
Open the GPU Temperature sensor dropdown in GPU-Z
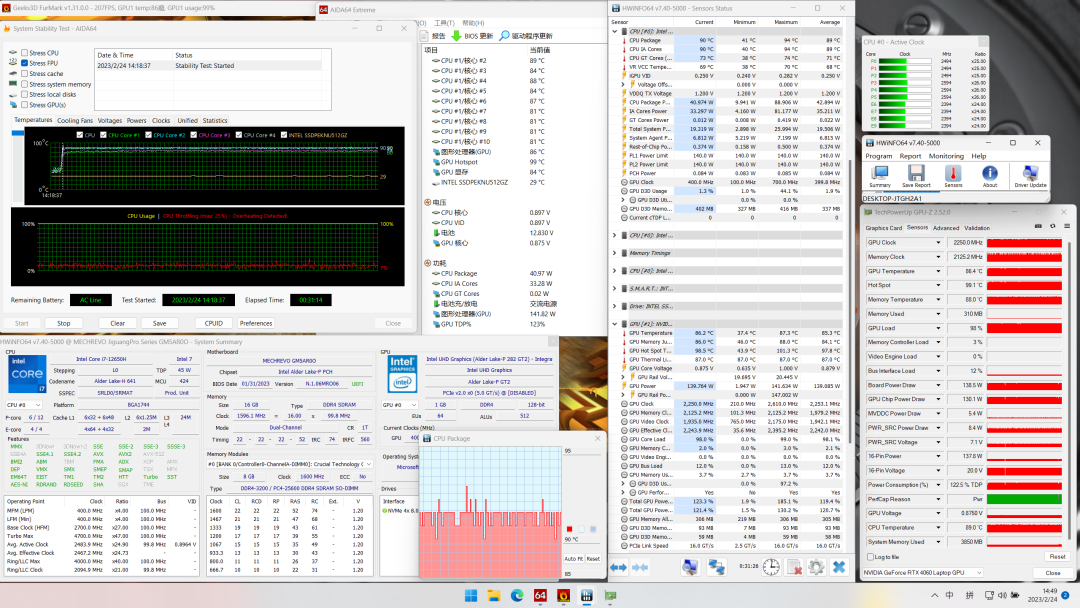[940, 271]
